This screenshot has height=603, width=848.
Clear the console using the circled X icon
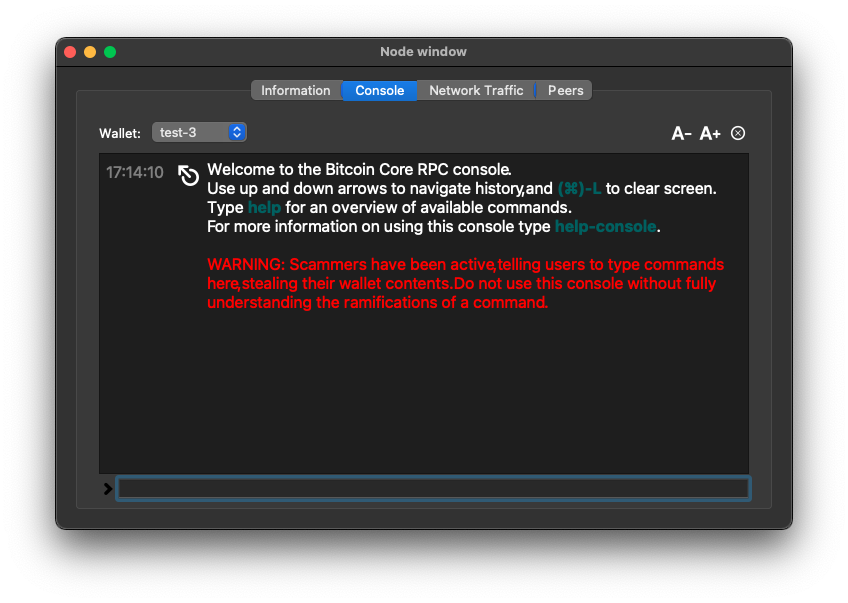tap(737, 133)
